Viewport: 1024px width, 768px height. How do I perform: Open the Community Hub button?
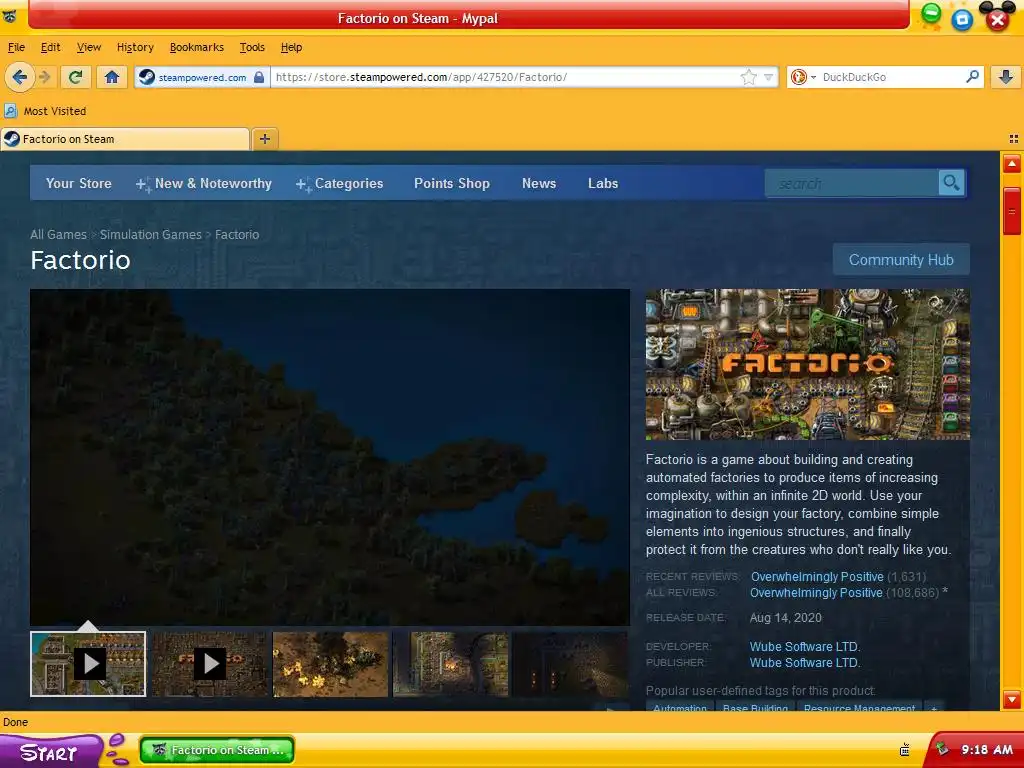[901, 260]
